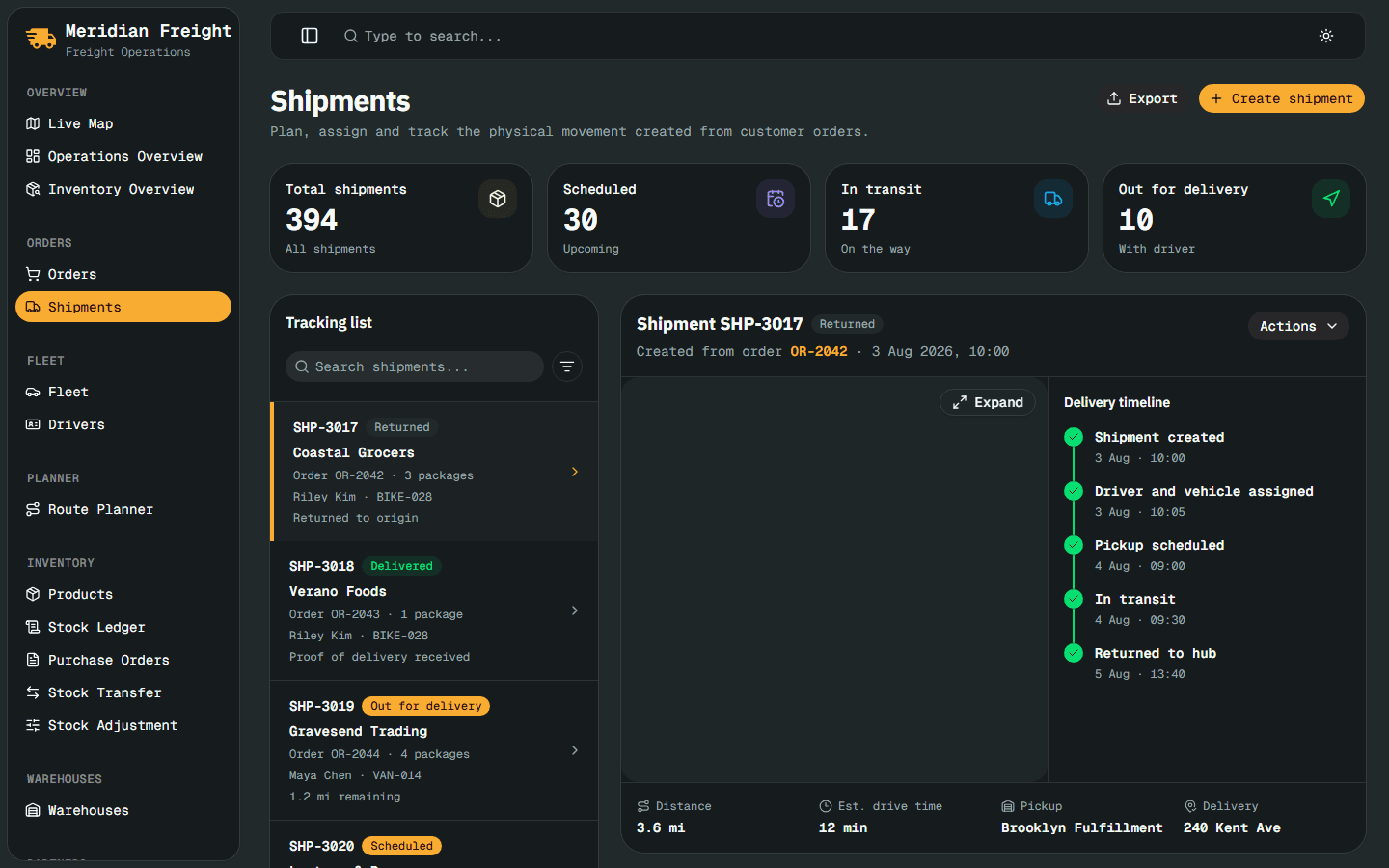This screenshot has width=1389, height=868.
Task: Click the Scheduled calendar-clock icon
Action: 776,199
